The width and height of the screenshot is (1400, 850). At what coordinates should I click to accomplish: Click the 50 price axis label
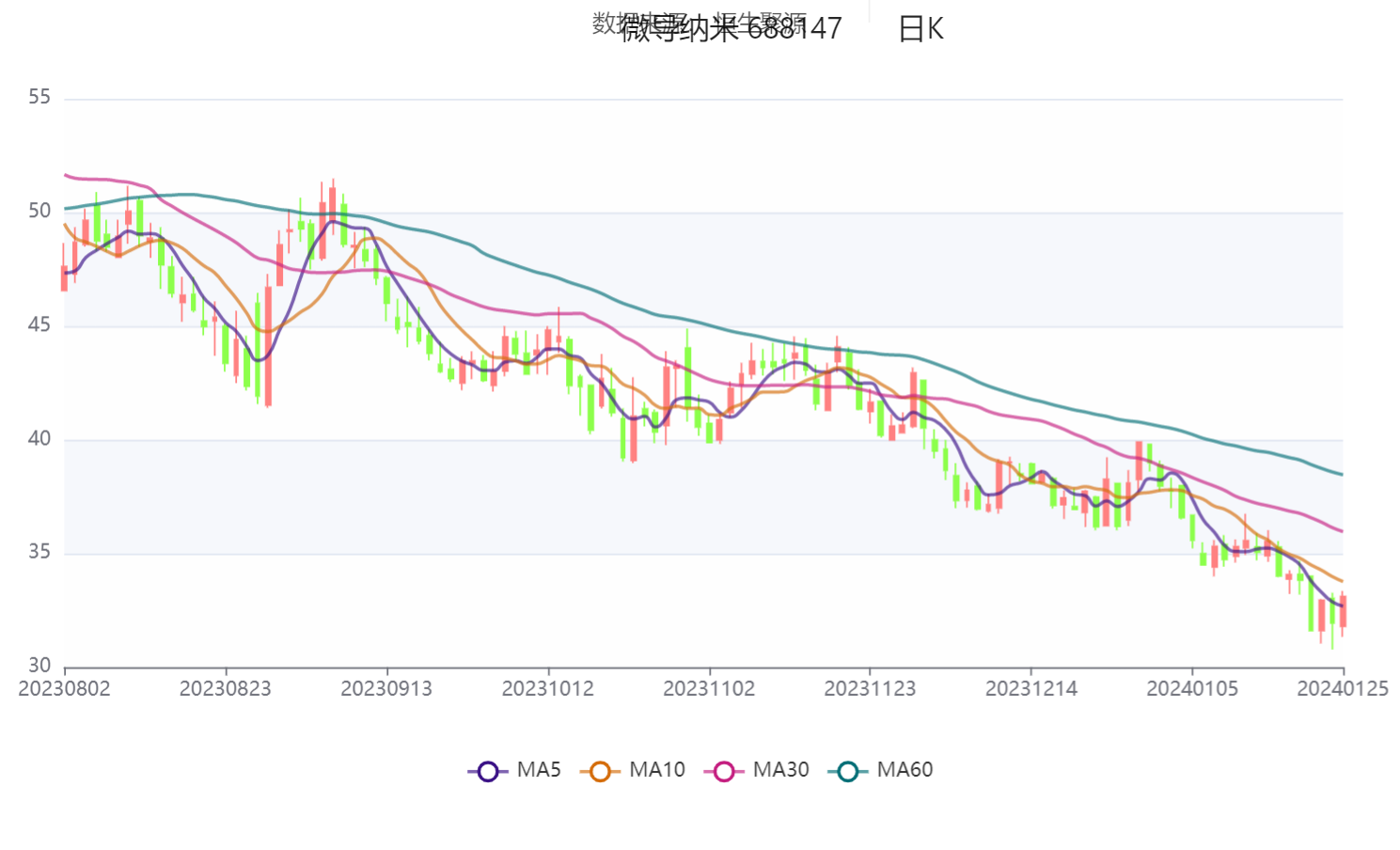(39, 212)
